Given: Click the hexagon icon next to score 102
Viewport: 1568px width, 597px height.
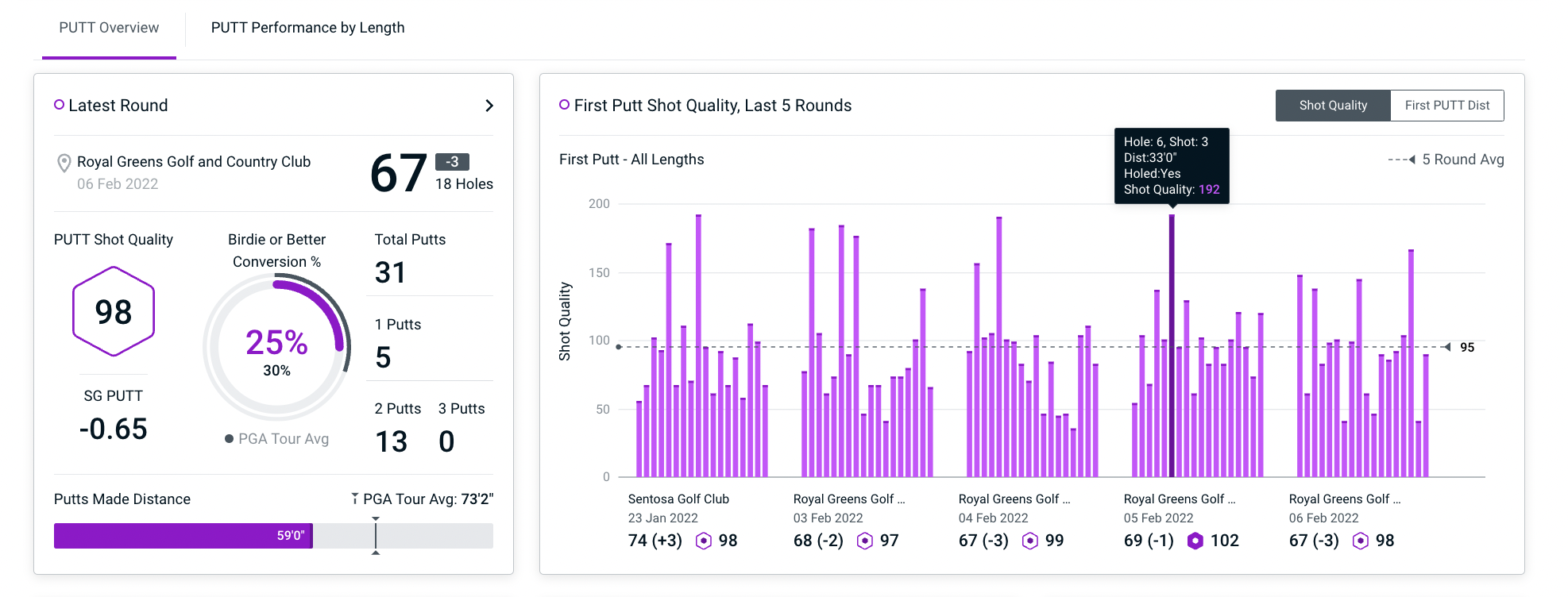Looking at the screenshot, I should click(1195, 541).
